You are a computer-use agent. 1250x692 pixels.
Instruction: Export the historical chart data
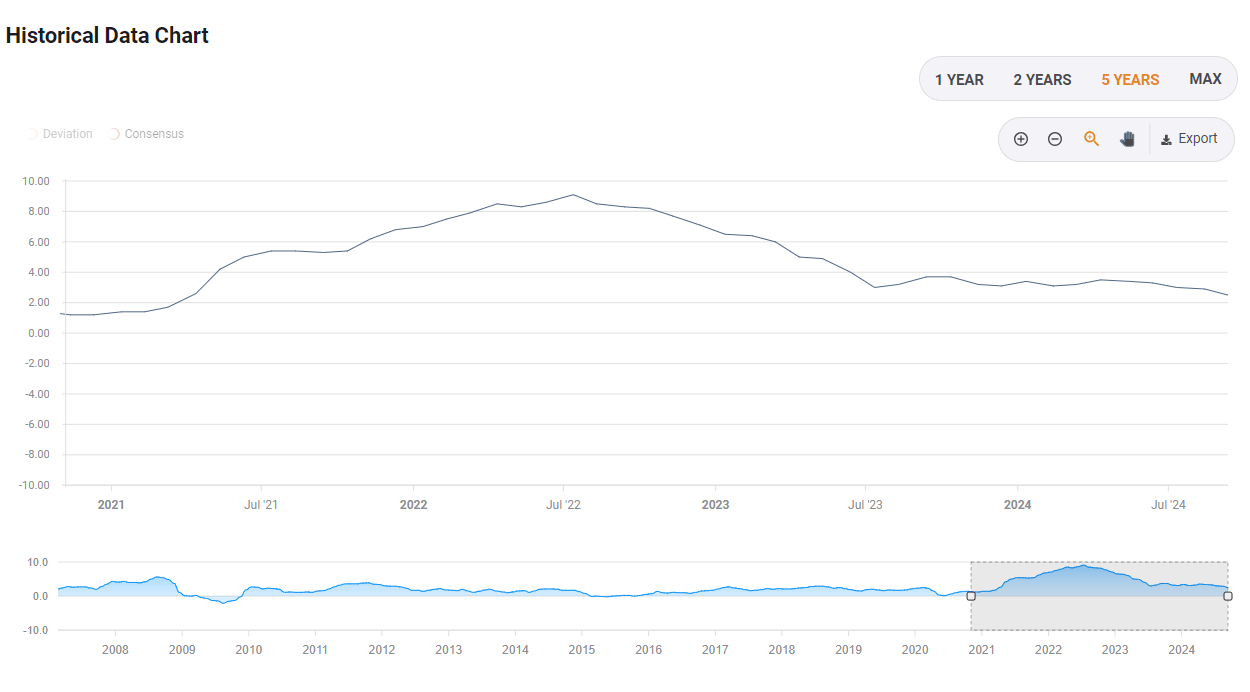tap(1190, 139)
